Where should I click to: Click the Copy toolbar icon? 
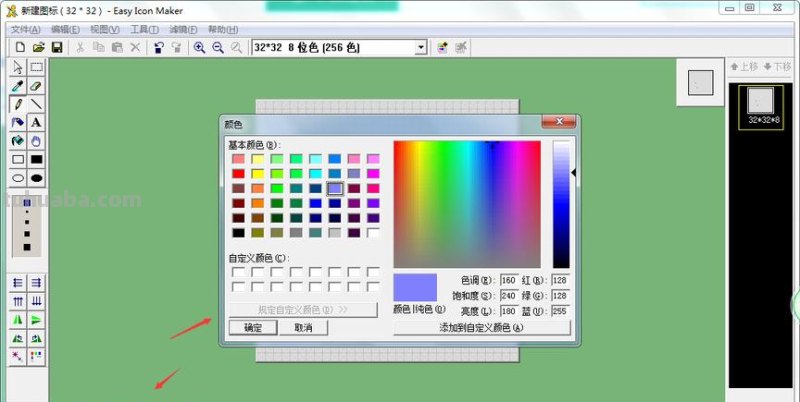coord(98,47)
